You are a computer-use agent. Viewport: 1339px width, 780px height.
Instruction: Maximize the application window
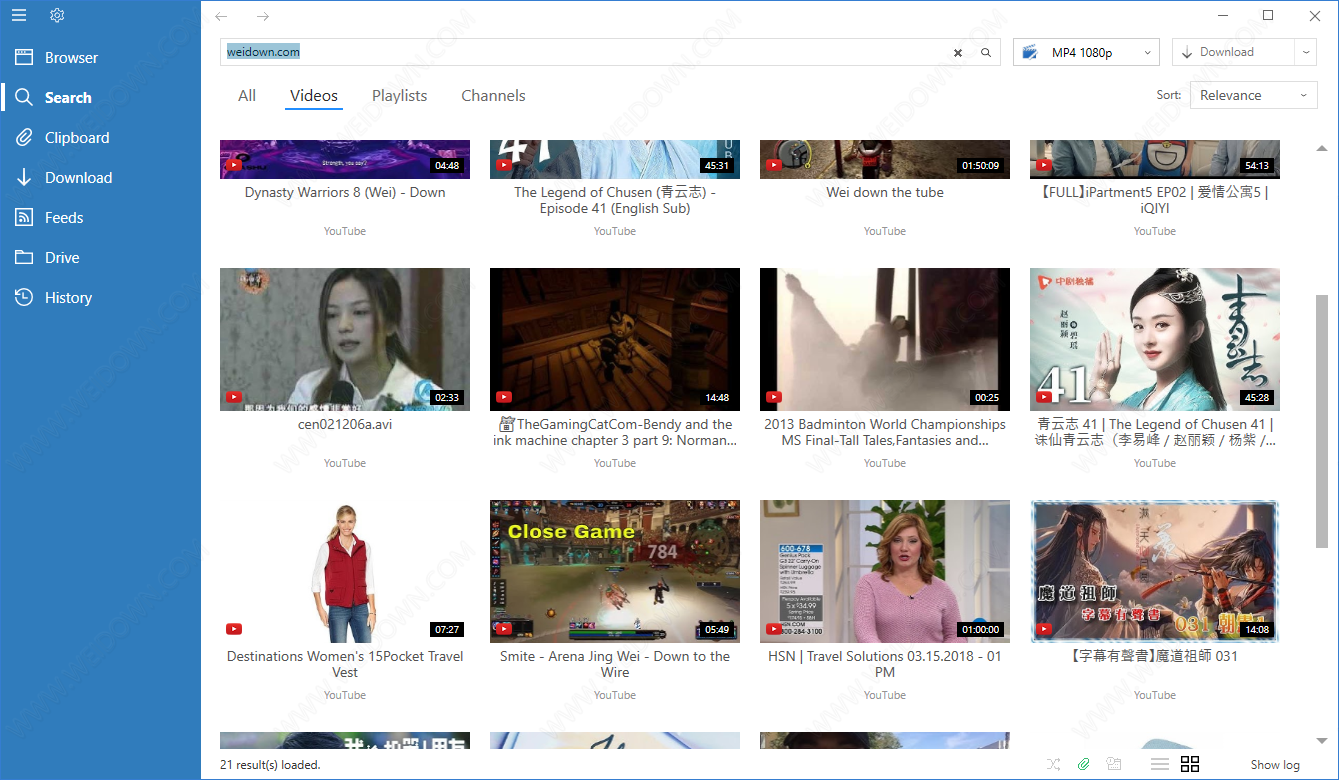tap(1268, 15)
